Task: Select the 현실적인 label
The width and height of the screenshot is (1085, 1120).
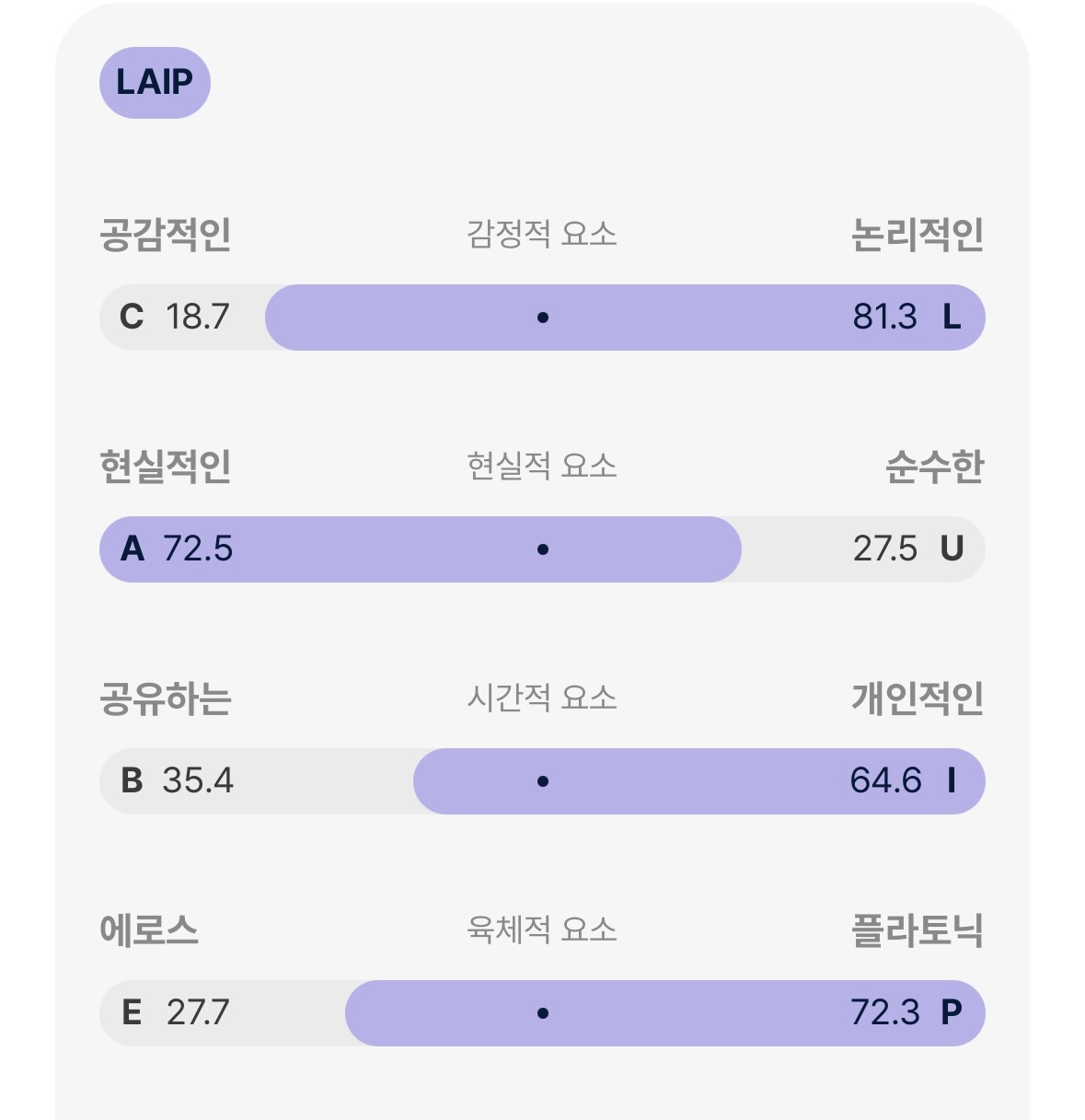Action: coord(166,467)
